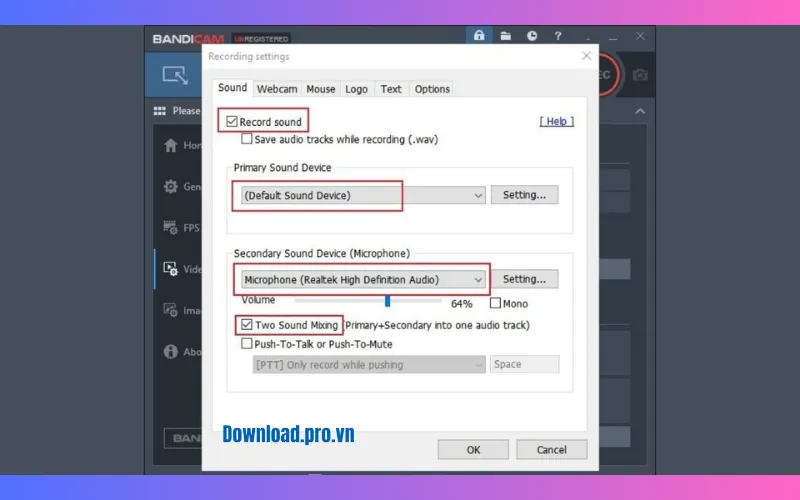Open the Home section house icon
The height and width of the screenshot is (500, 800).
pyautogui.click(x=170, y=145)
